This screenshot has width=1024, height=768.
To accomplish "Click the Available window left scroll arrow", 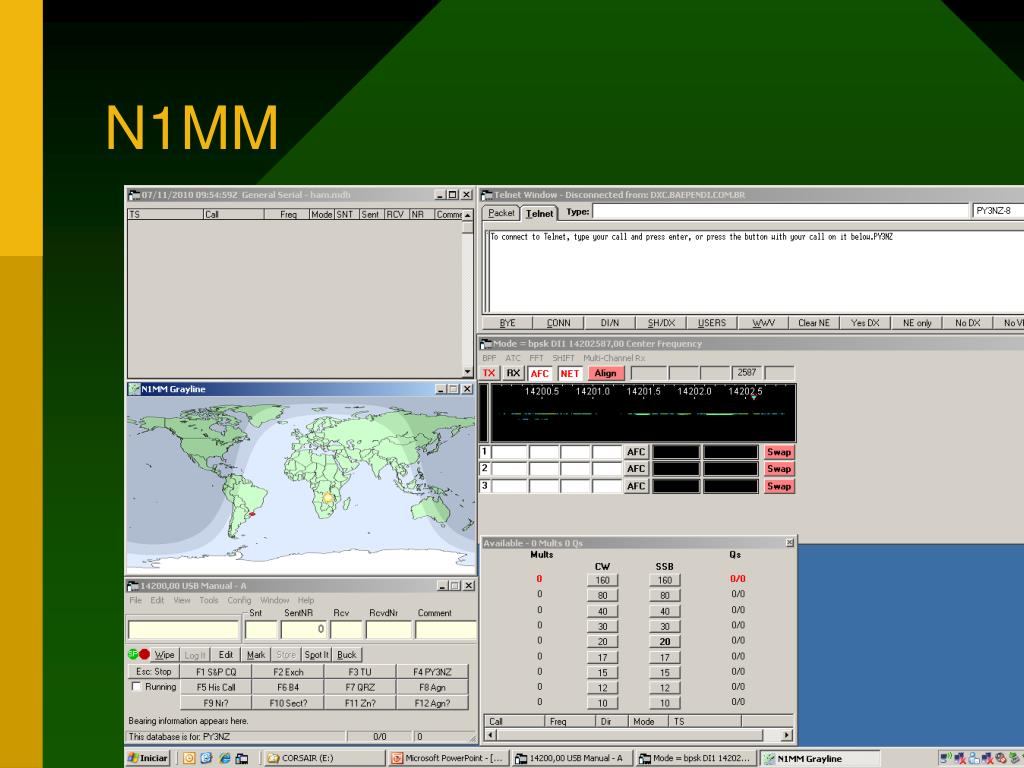I will coord(490,735).
